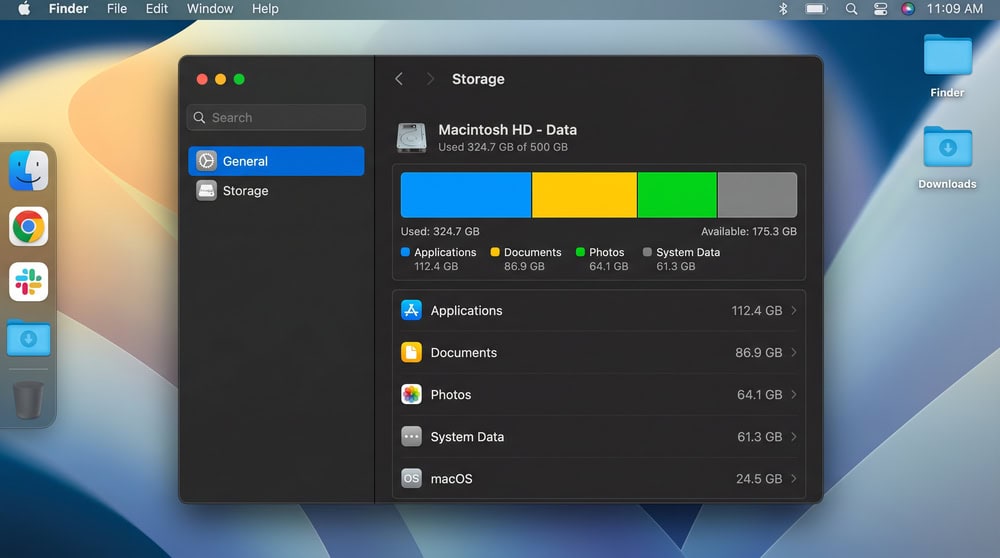Open the Photos storage row
1000x558 pixels.
click(x=599, y=395)
